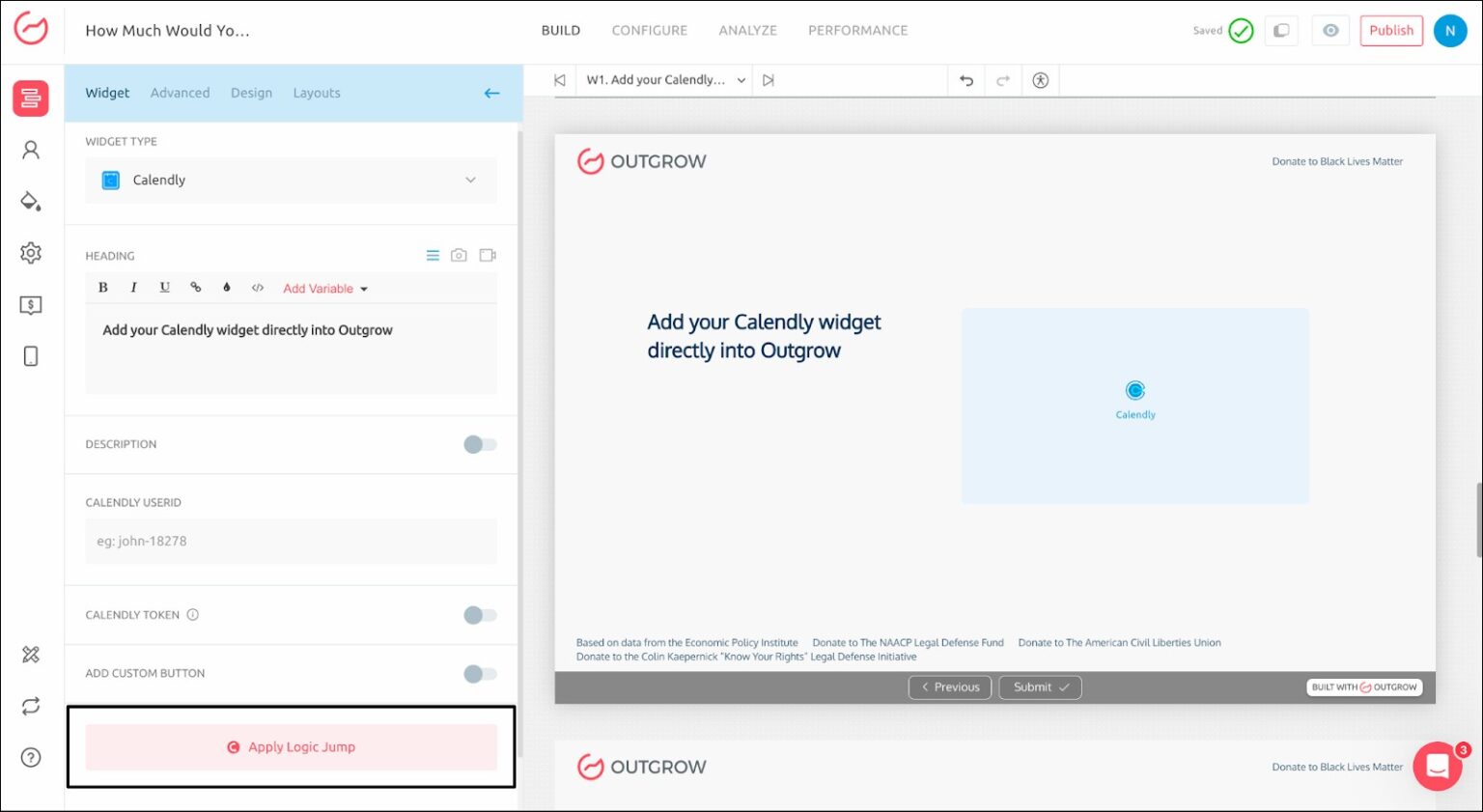Open the Widget Type Calendly dropdown
The image size is (1483, 812).
(291, 181)
